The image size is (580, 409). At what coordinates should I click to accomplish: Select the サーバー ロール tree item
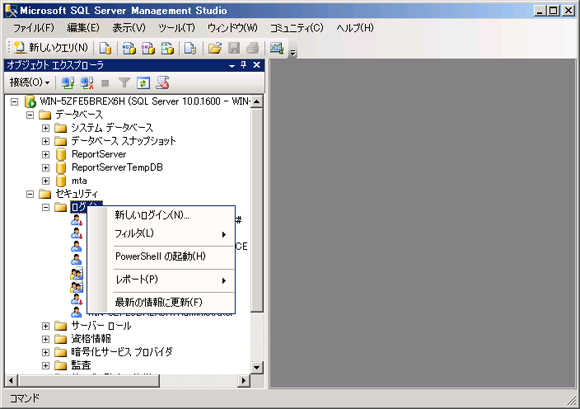pyautogui.click(x=101, y=326)
